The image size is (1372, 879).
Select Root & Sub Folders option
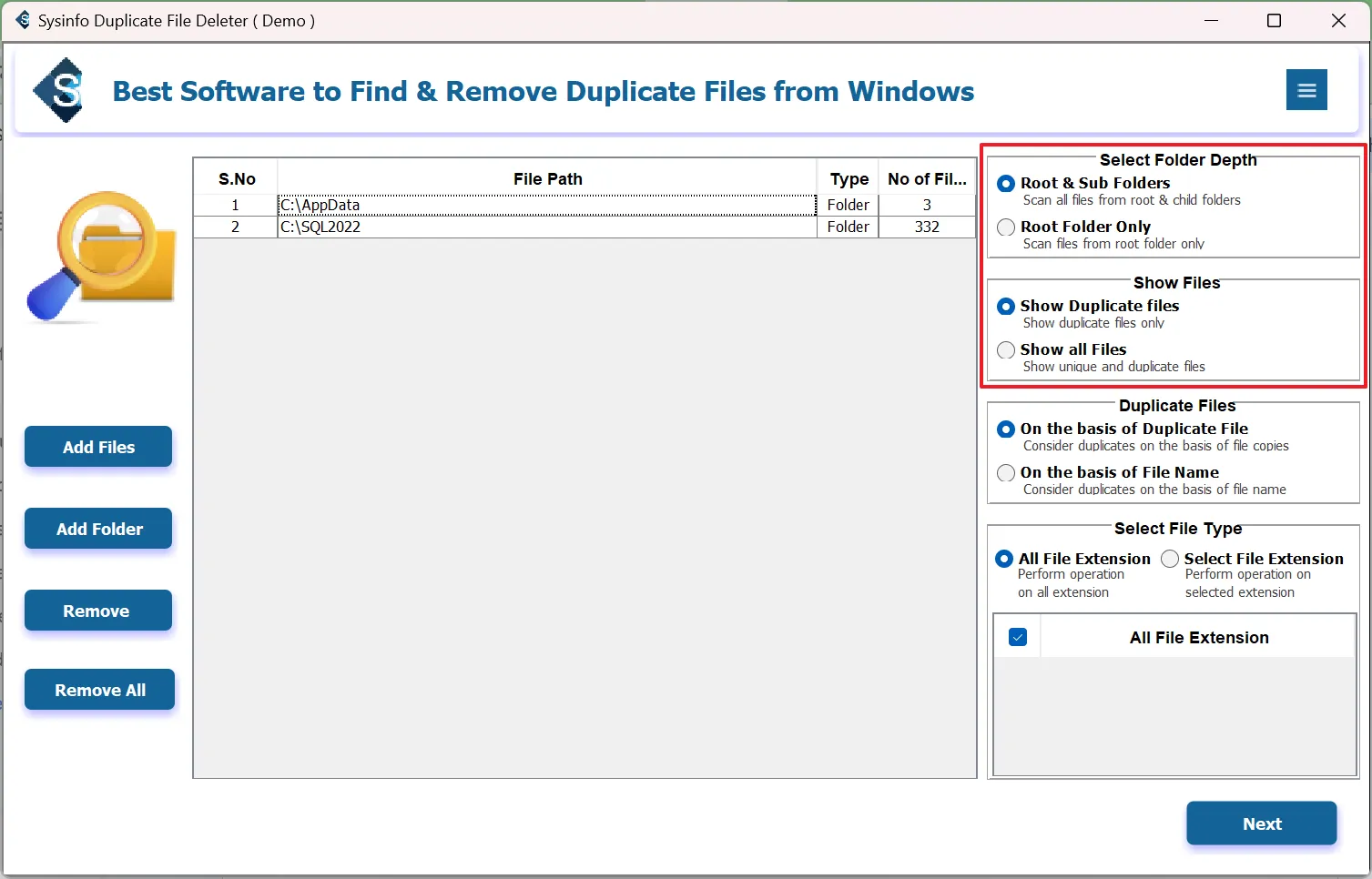(x=1006, y=184)
